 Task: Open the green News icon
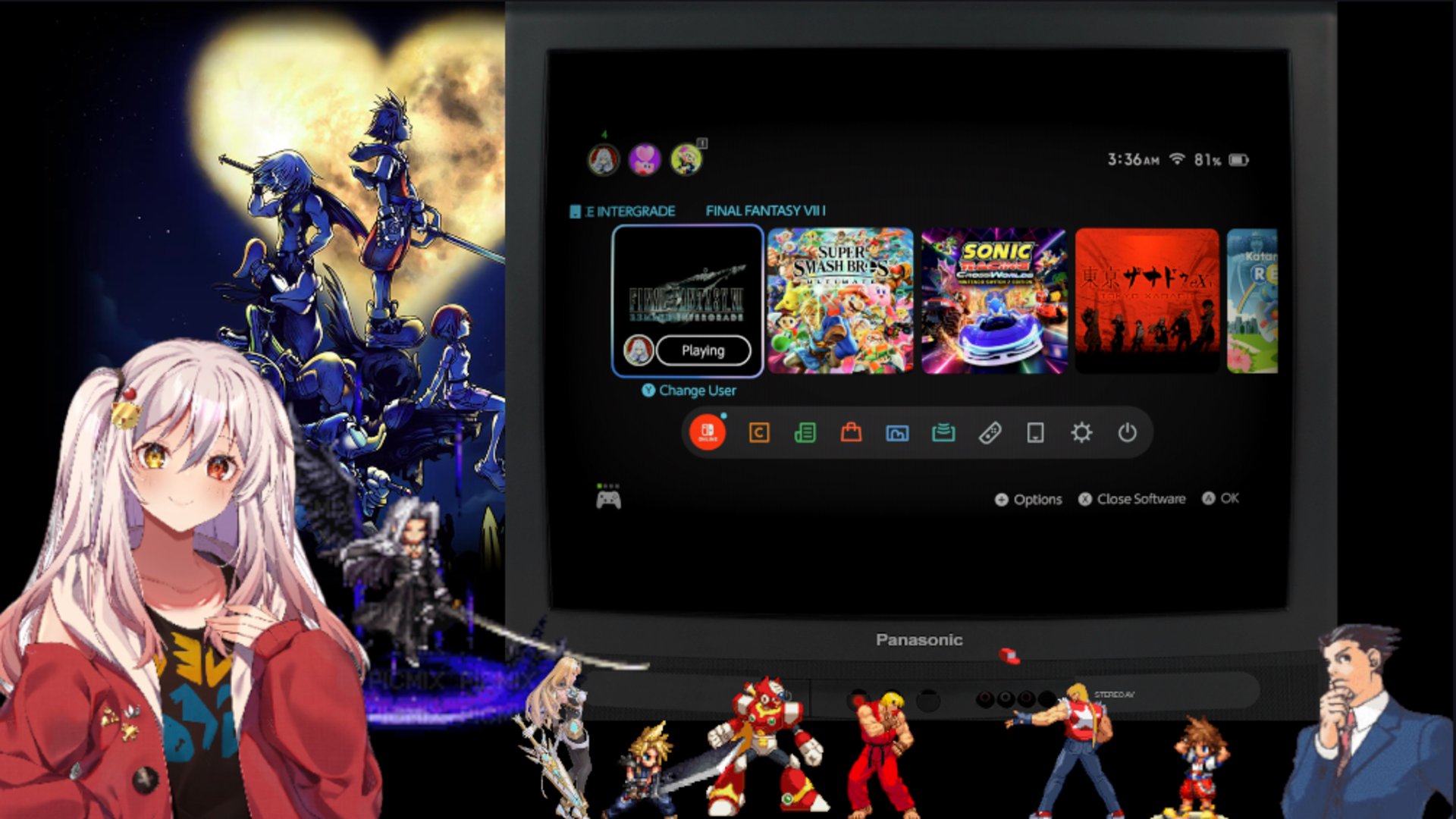click(805, 433)
